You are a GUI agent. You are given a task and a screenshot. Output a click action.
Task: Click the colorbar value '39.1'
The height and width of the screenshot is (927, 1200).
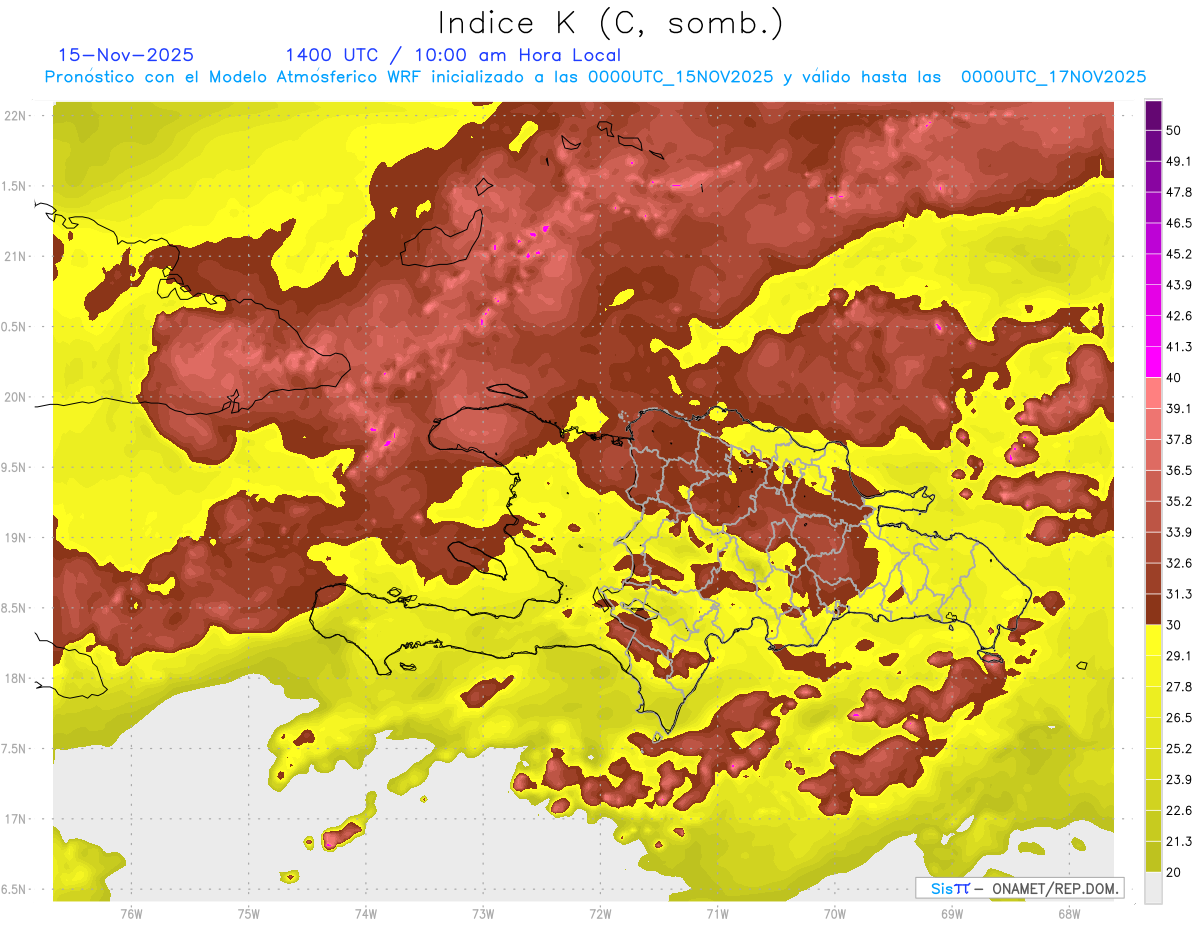[x=1178, y=408]
